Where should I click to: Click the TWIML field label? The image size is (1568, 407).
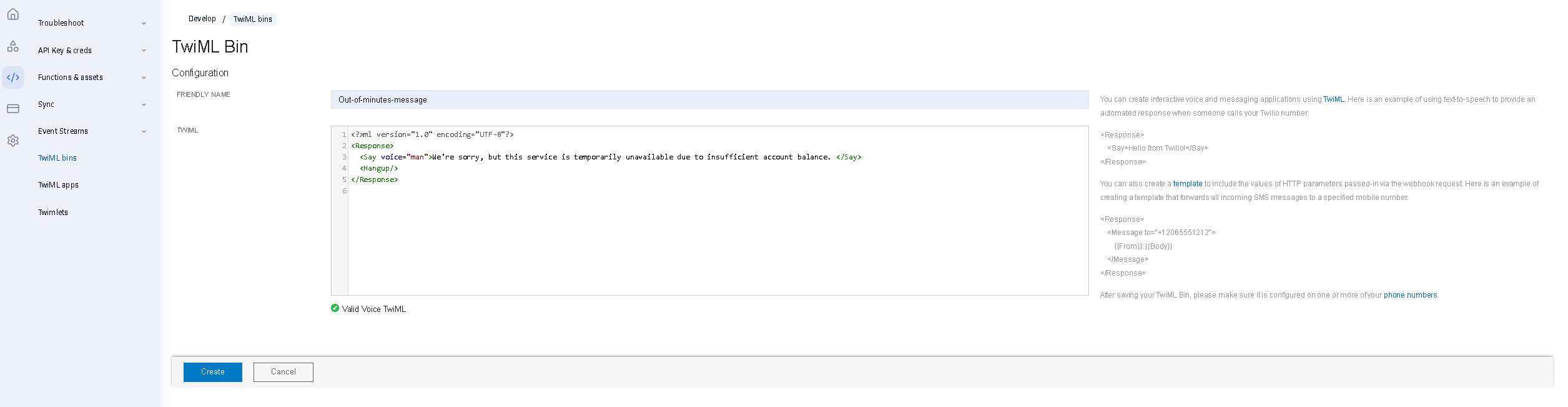coord(187,130)
